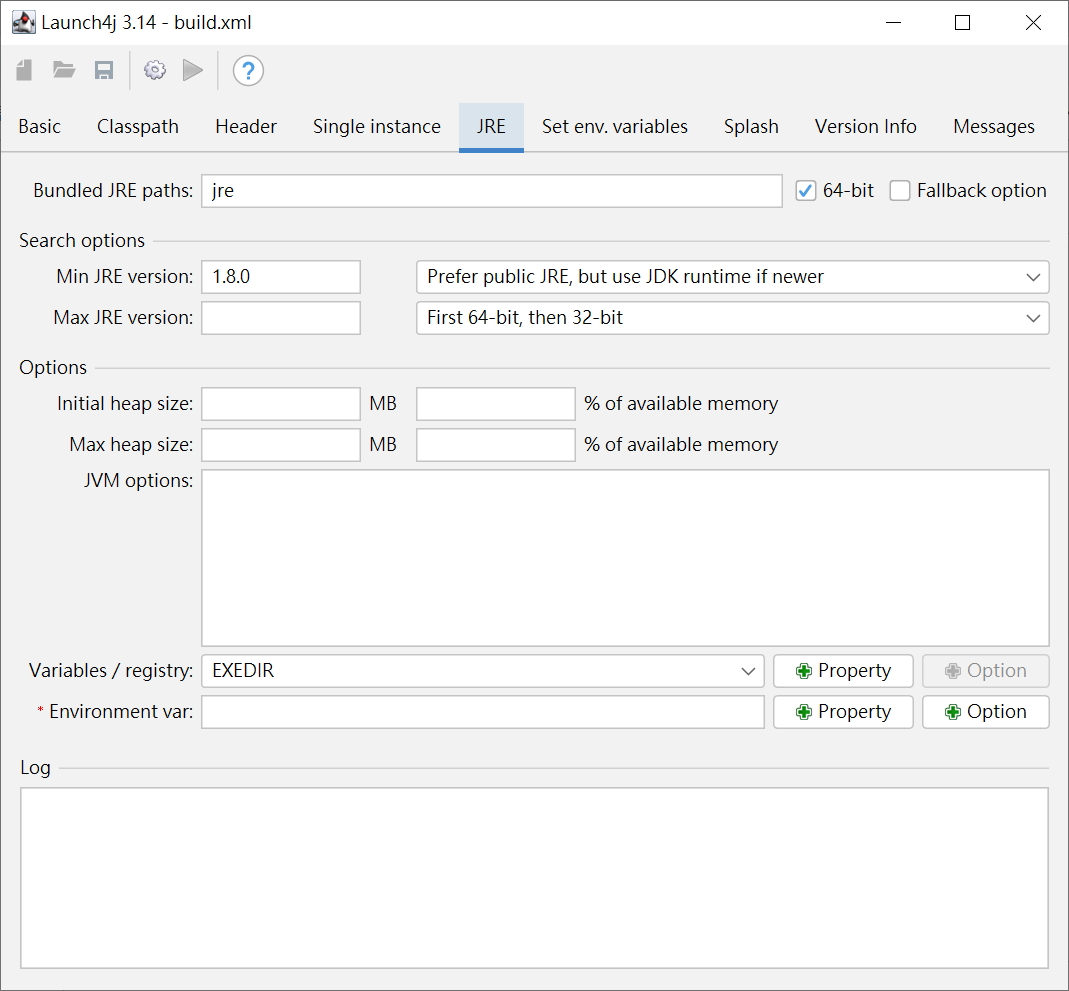This screenshot has height=991, width=1069.
Task: Click Property button beside Environment var
Action: pyautogui.click(x=843, y=712)
